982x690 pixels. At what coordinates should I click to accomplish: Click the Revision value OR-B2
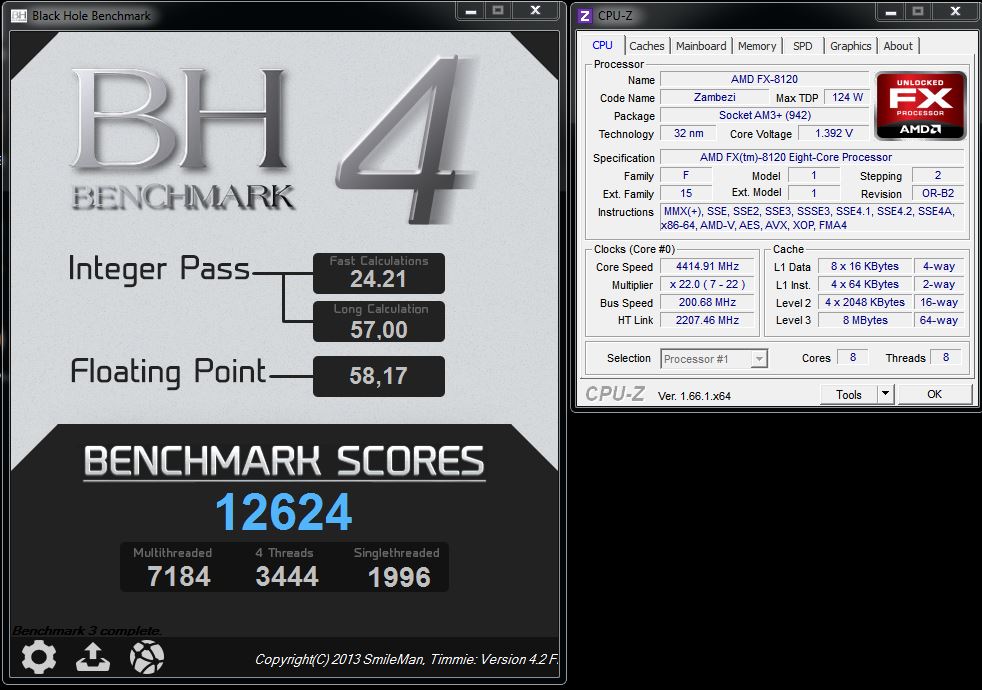tap(938, 193)
